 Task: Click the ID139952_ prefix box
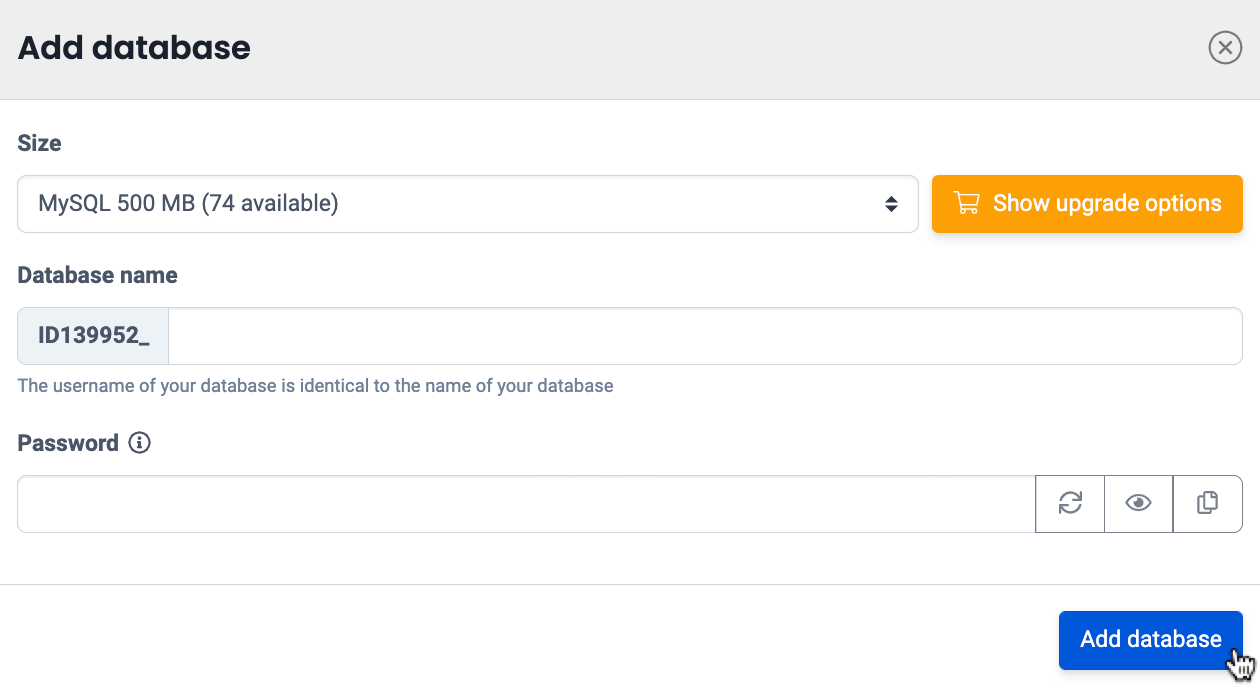click(x=94, y=336)
